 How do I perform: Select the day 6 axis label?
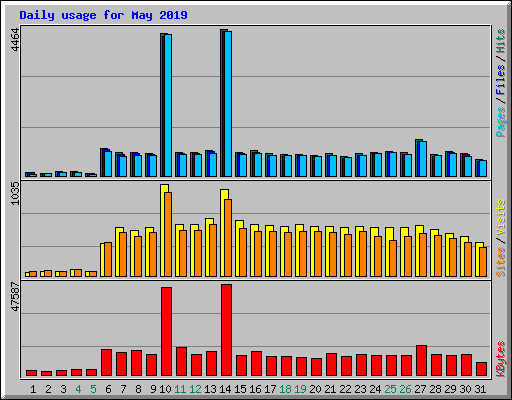click(108, 389)
